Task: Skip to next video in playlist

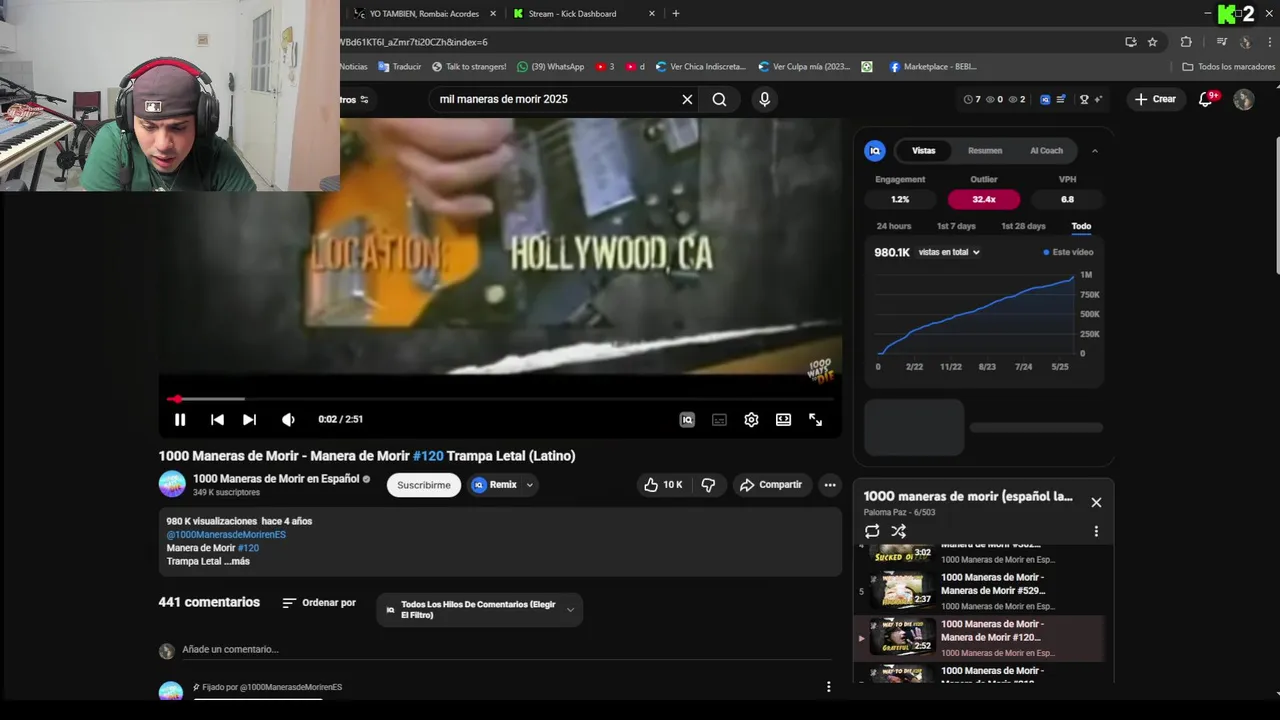Action: point(249,420)
